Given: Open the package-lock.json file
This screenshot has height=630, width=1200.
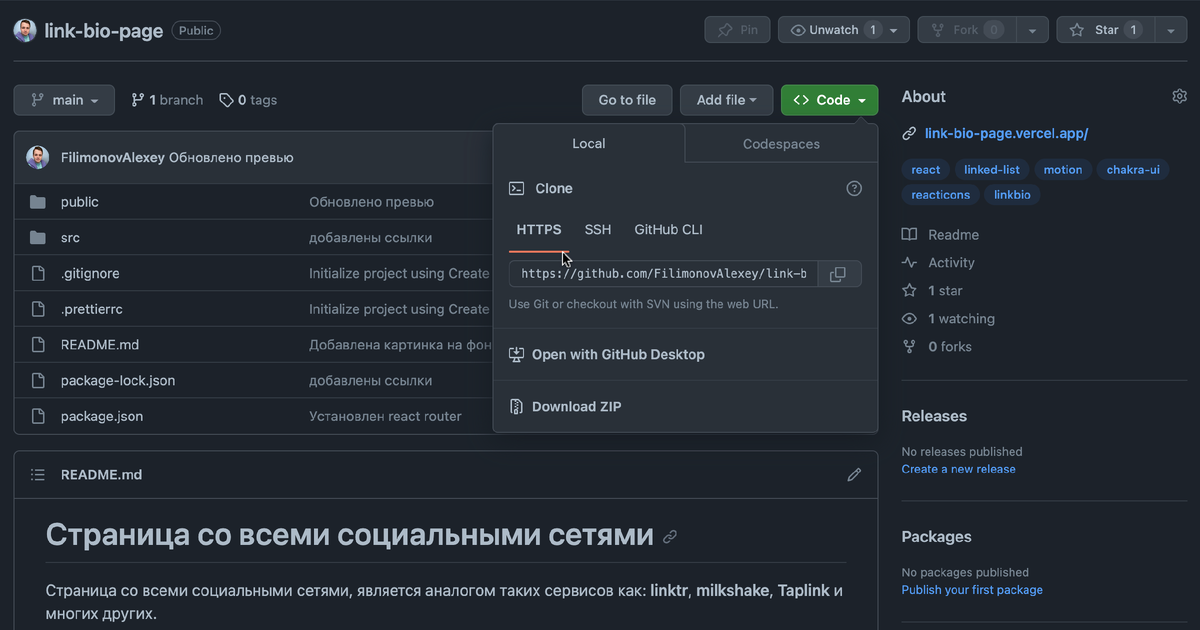Looking at the screenshot, I should [118, 381].
